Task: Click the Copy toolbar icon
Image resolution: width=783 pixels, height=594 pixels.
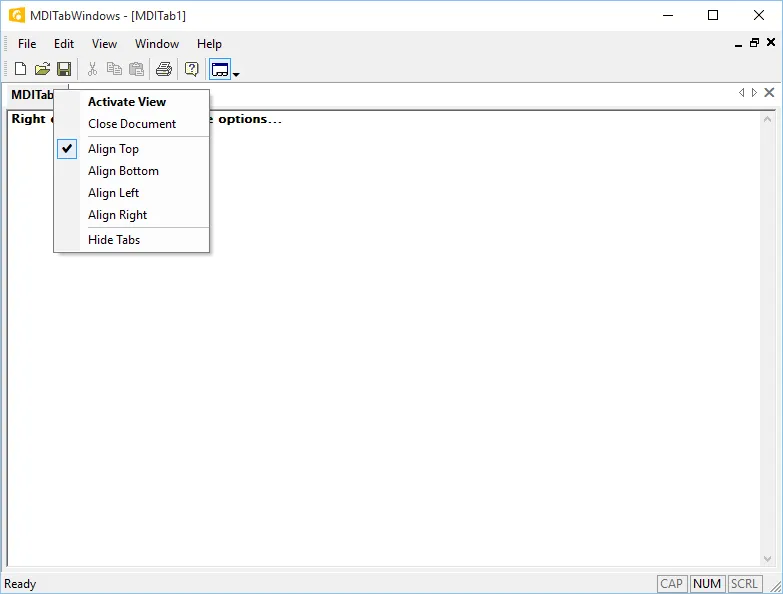Action: [114, 69]
